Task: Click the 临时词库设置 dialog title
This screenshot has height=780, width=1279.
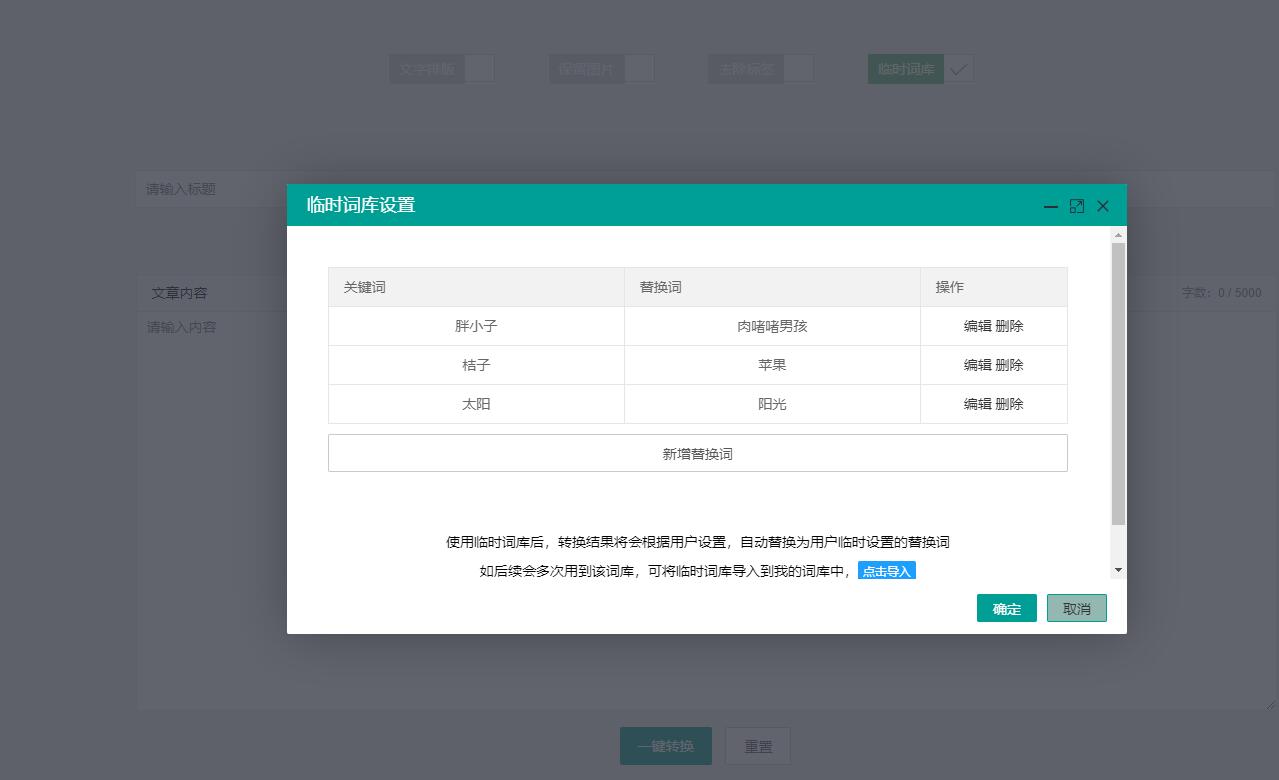Action: pos(361,205)
